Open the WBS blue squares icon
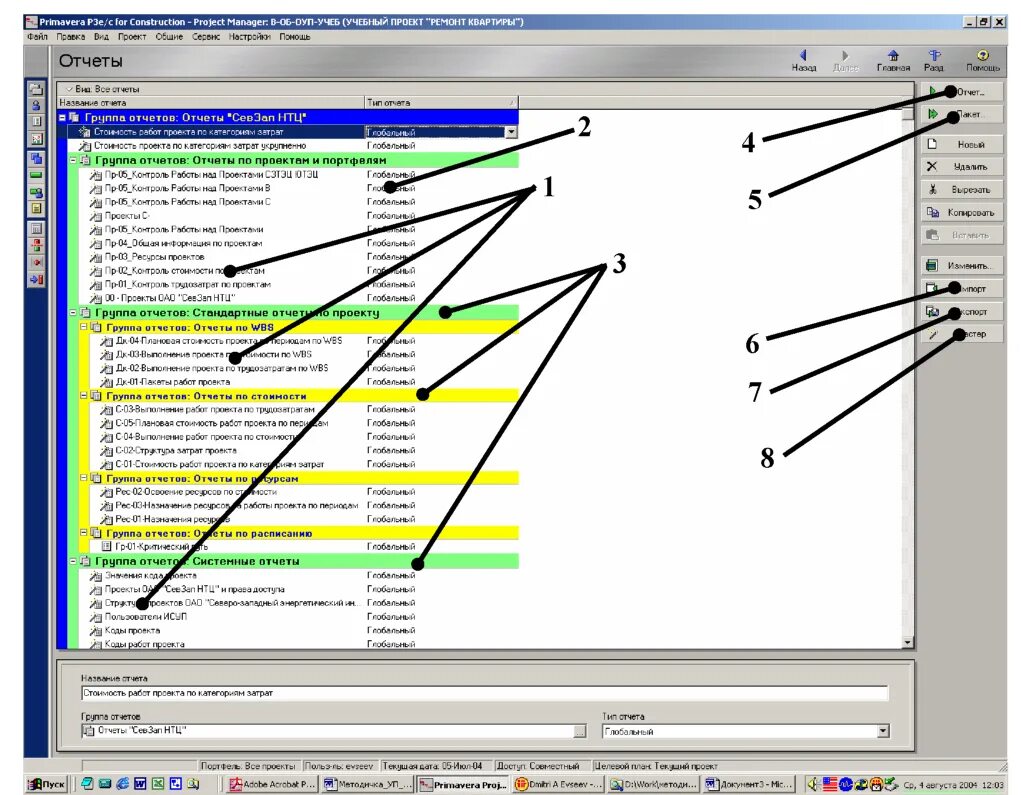Viewport: 1021px width, 795px height. pos(36,158)
